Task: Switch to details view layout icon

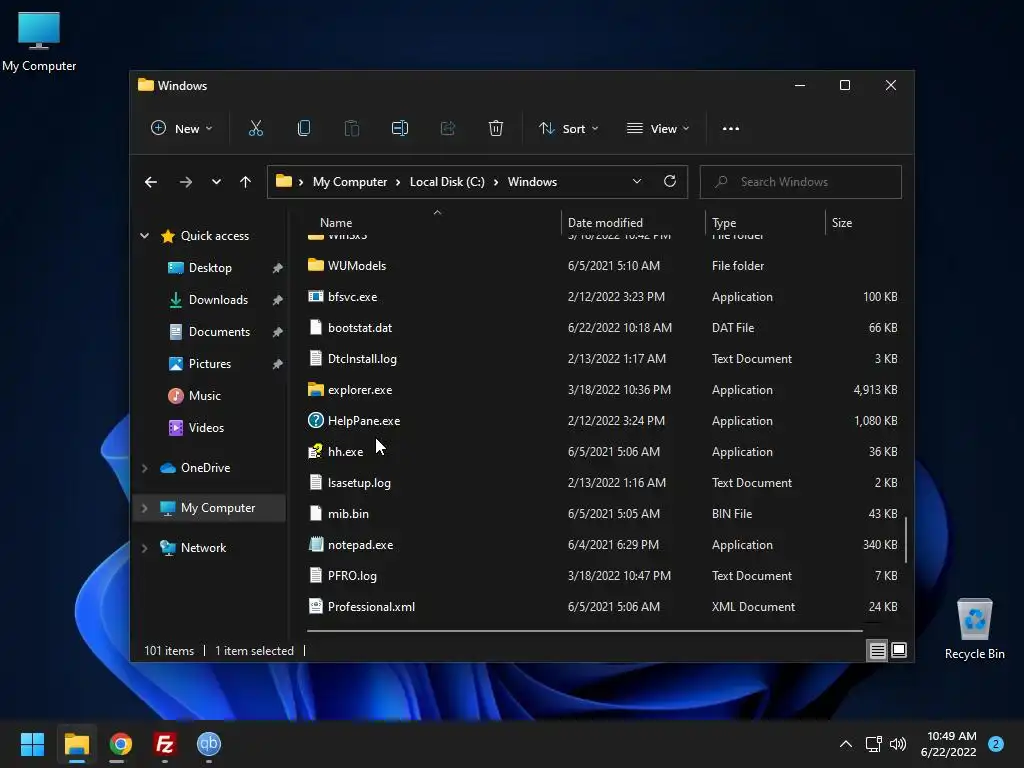Action: click(x=877, y=650)
